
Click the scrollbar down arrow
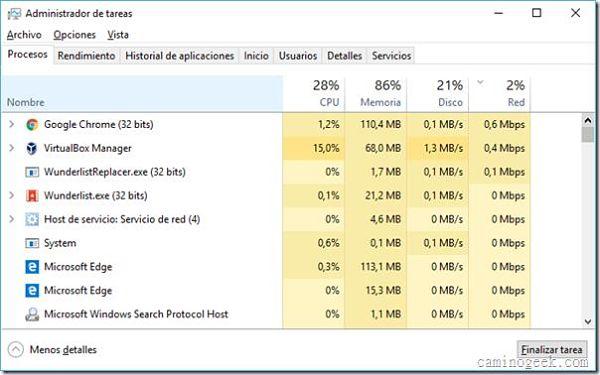(588, 322)
